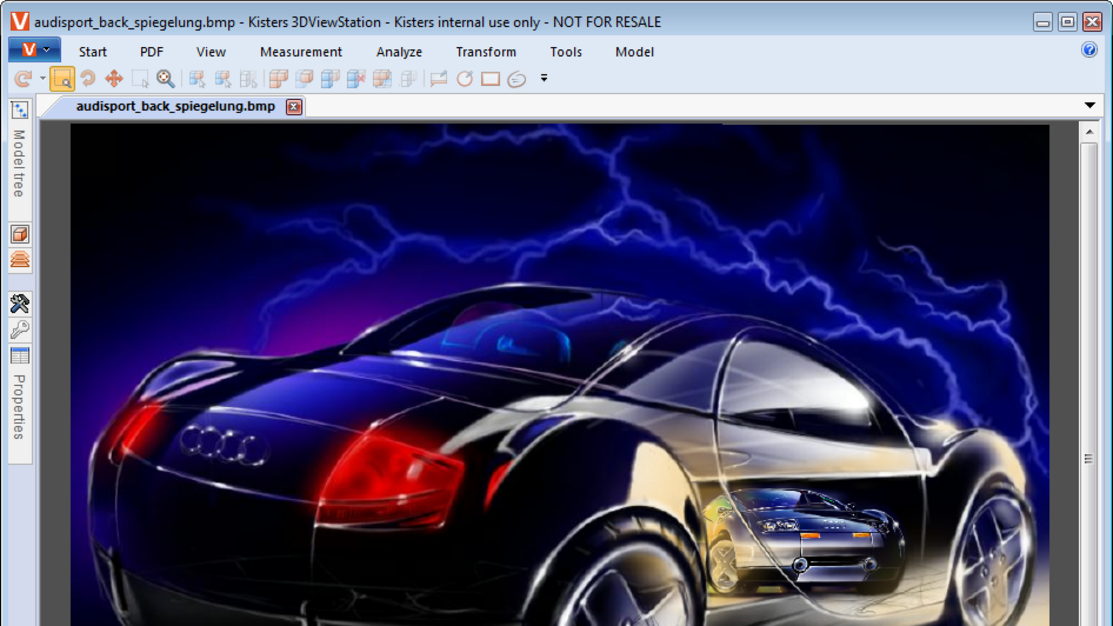This screenshot has height=626, width=1113.
Task: Click the magnifier zoom tool
Action: (165, 79)
